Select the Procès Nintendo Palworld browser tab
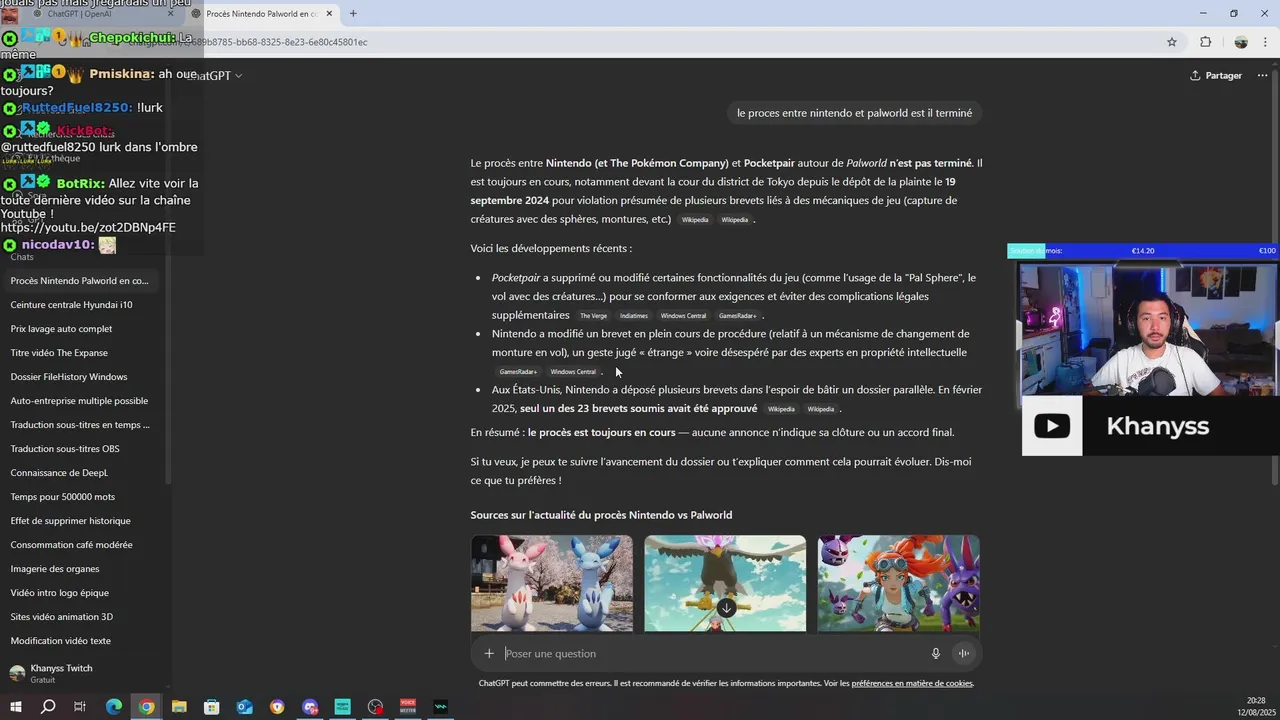The image size is (1280, 720). point(262,14)
